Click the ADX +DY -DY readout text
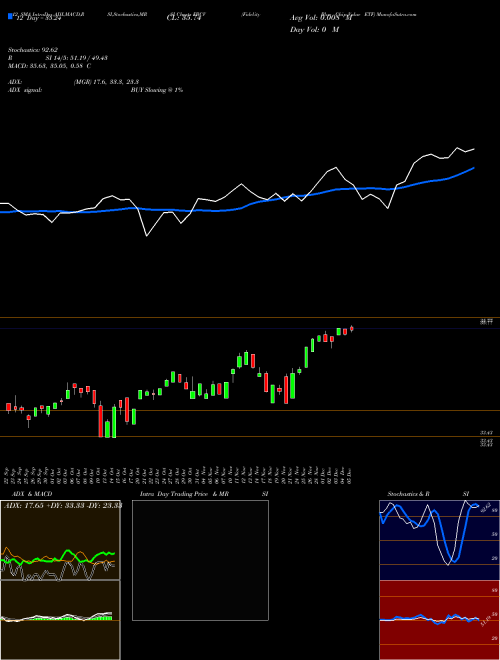Screen dimensions: 500x660 (63, 506)
